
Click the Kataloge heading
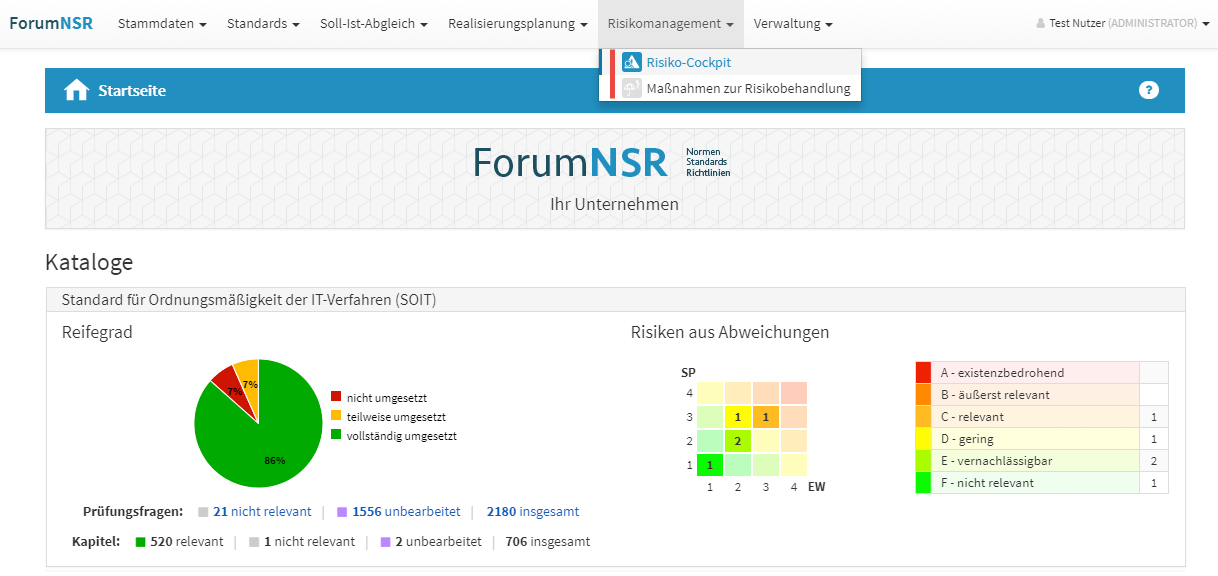click(89, 263)
